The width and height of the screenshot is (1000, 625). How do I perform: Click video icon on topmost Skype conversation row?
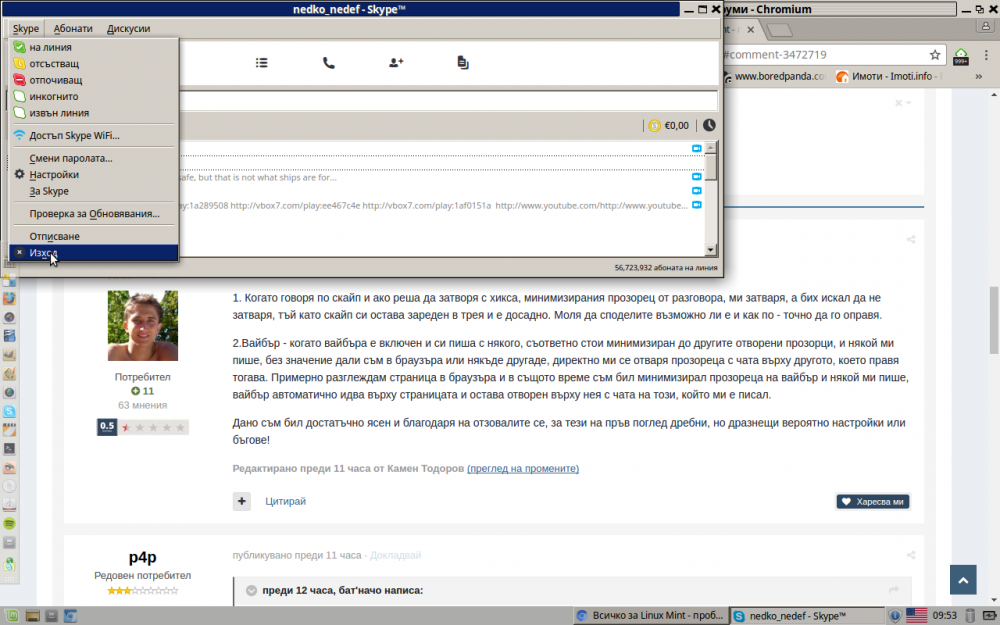[697, 149]
